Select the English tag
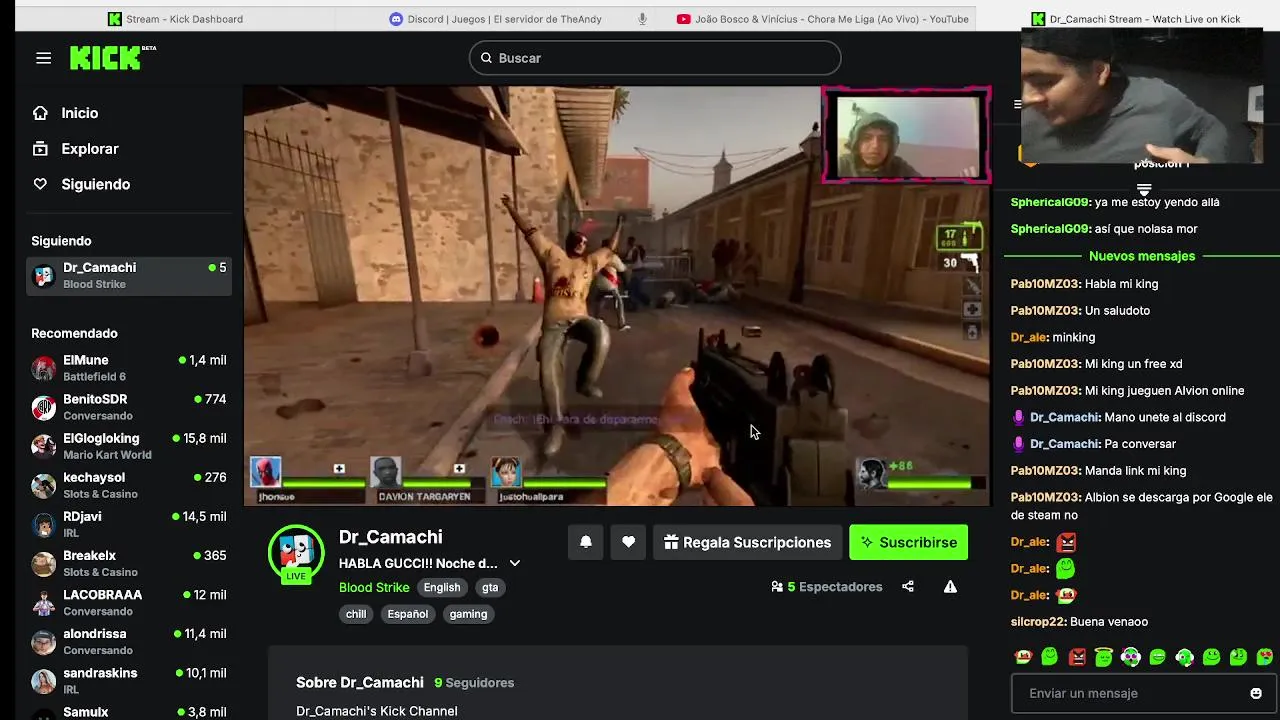Viewport: 1280px width, 720px height. pos(441,588)
